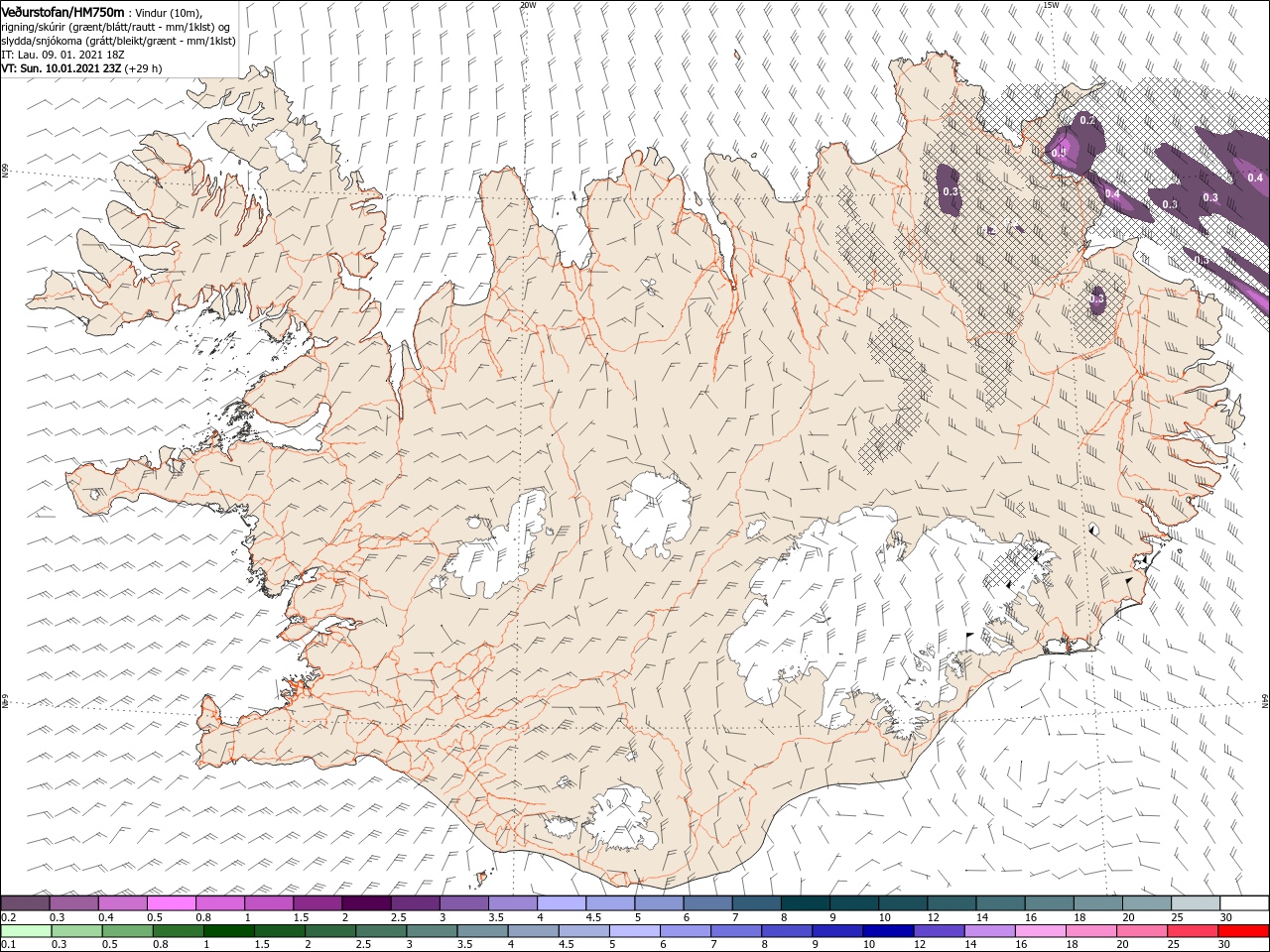This screenshot has height=952, width=1270.
Task: Click the '(+29 h)' forecast offset text
Action: (x=144, y=68)
